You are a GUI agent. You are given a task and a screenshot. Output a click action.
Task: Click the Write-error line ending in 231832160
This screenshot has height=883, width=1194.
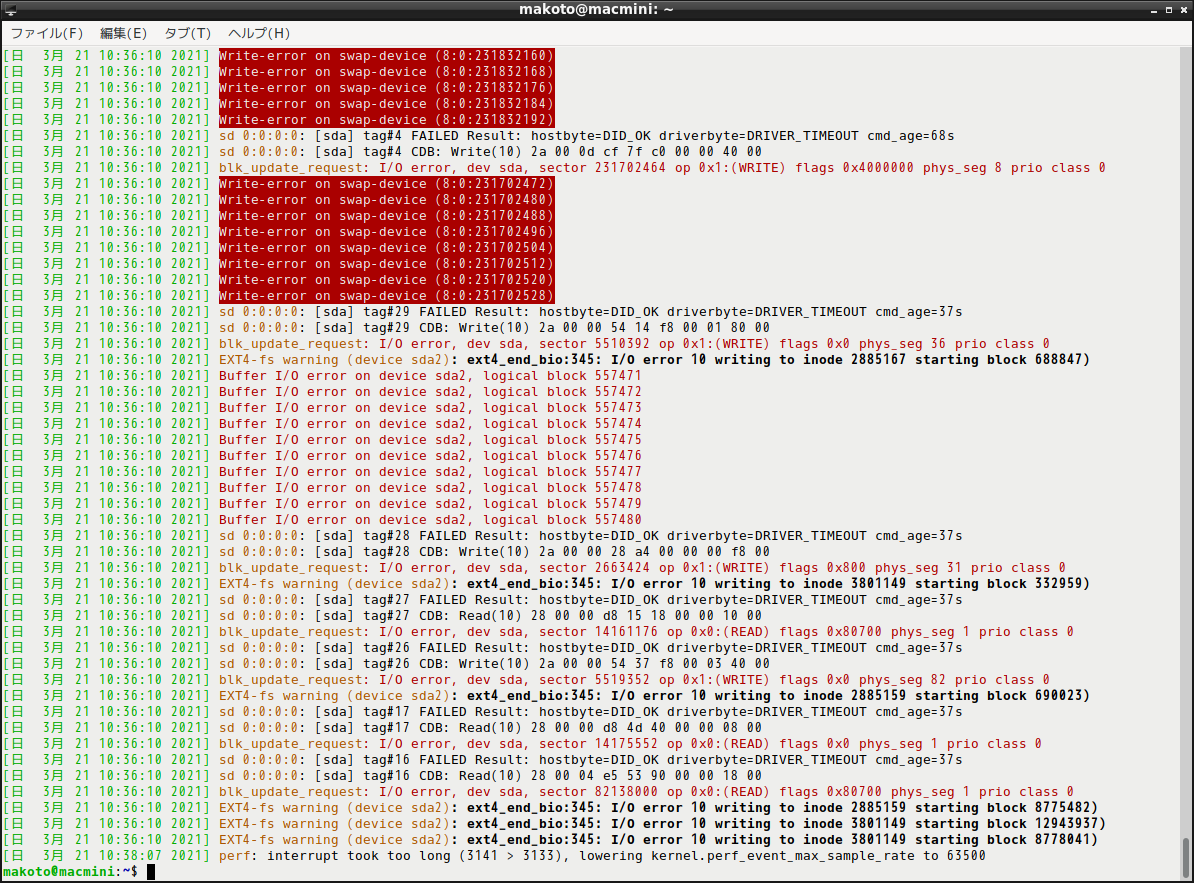point(385,56)
